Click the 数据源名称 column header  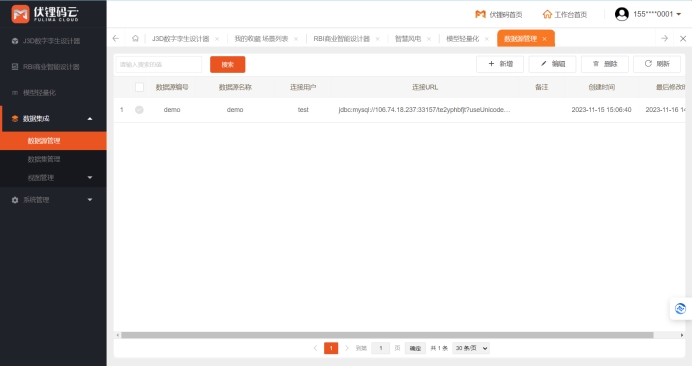pos(235,87)
